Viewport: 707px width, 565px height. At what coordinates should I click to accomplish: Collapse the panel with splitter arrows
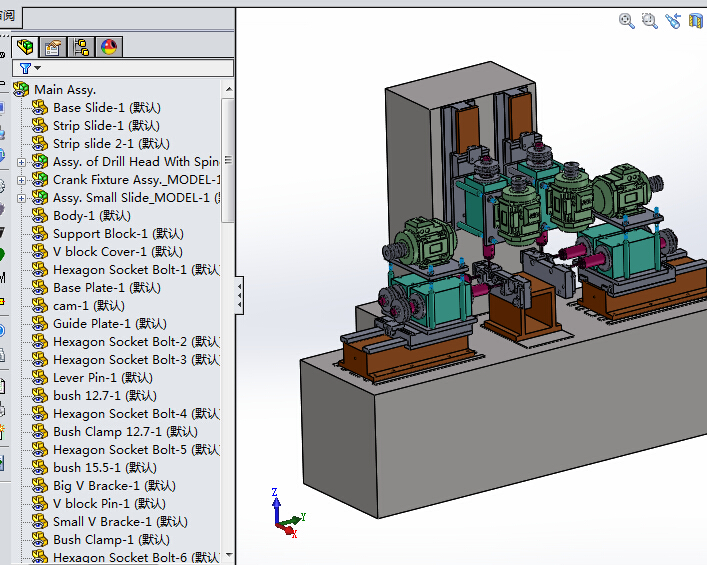(239, 296)
